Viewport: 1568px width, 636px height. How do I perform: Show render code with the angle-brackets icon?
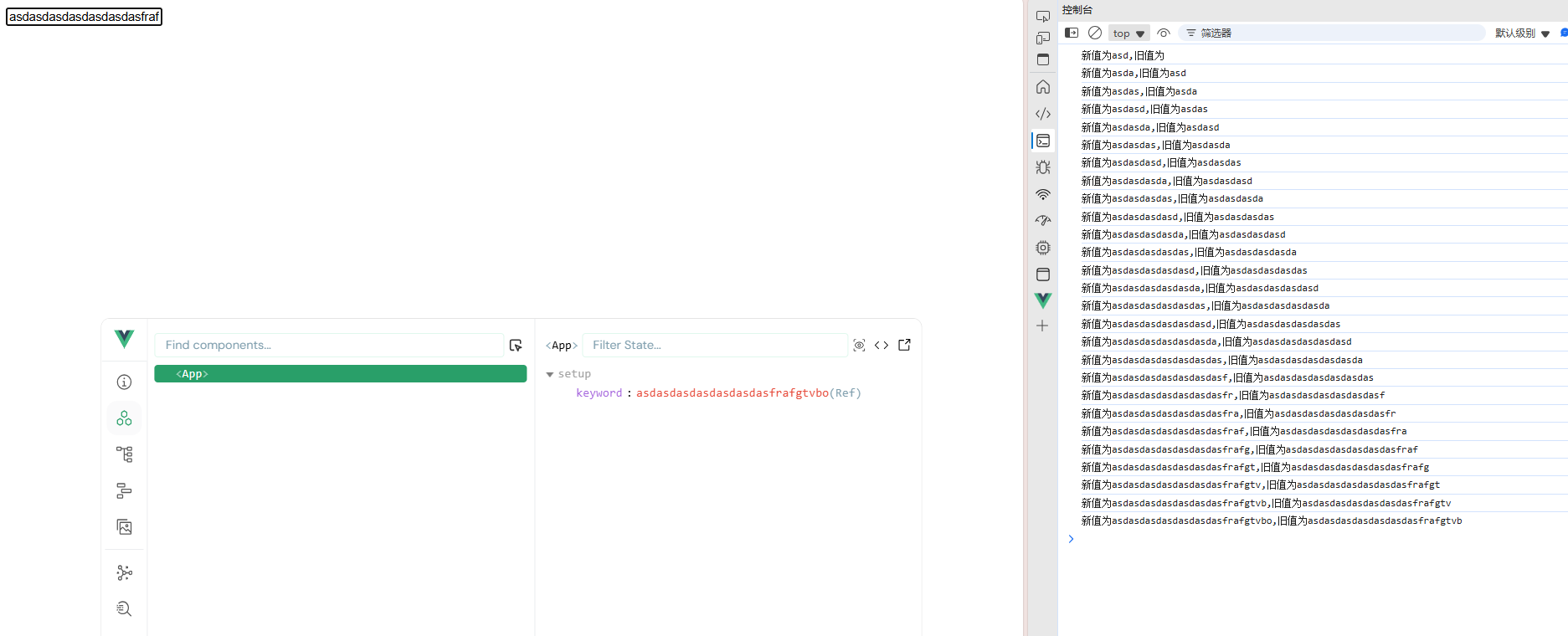pos(882,346)
